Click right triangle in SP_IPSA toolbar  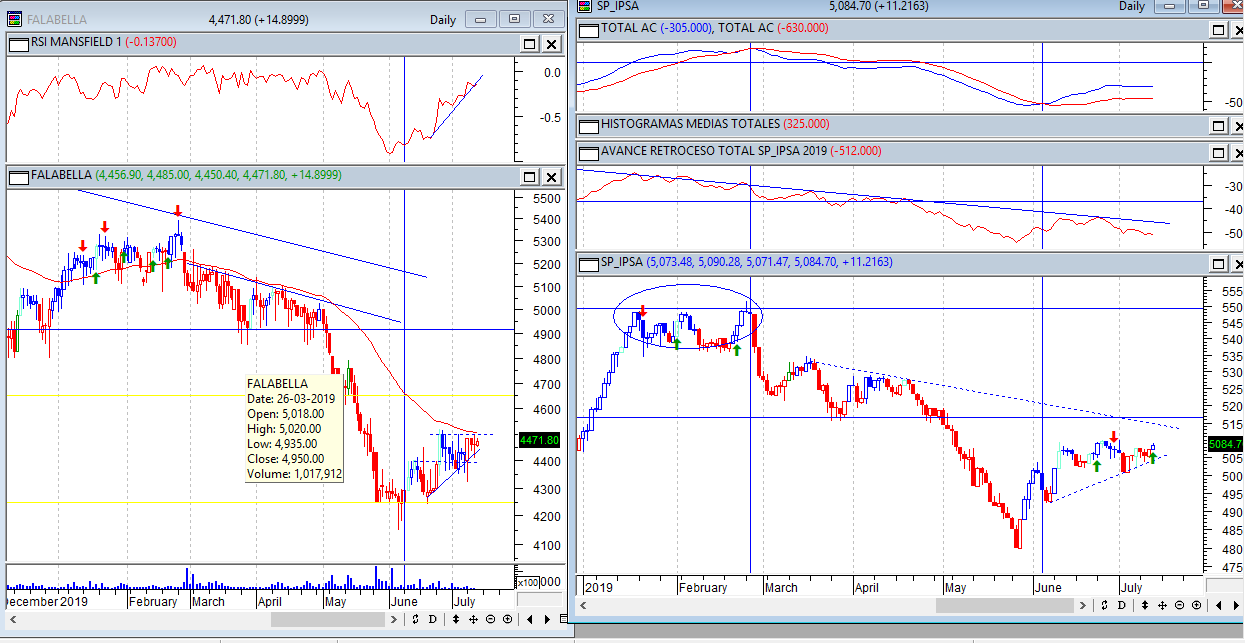[1236, 605]
